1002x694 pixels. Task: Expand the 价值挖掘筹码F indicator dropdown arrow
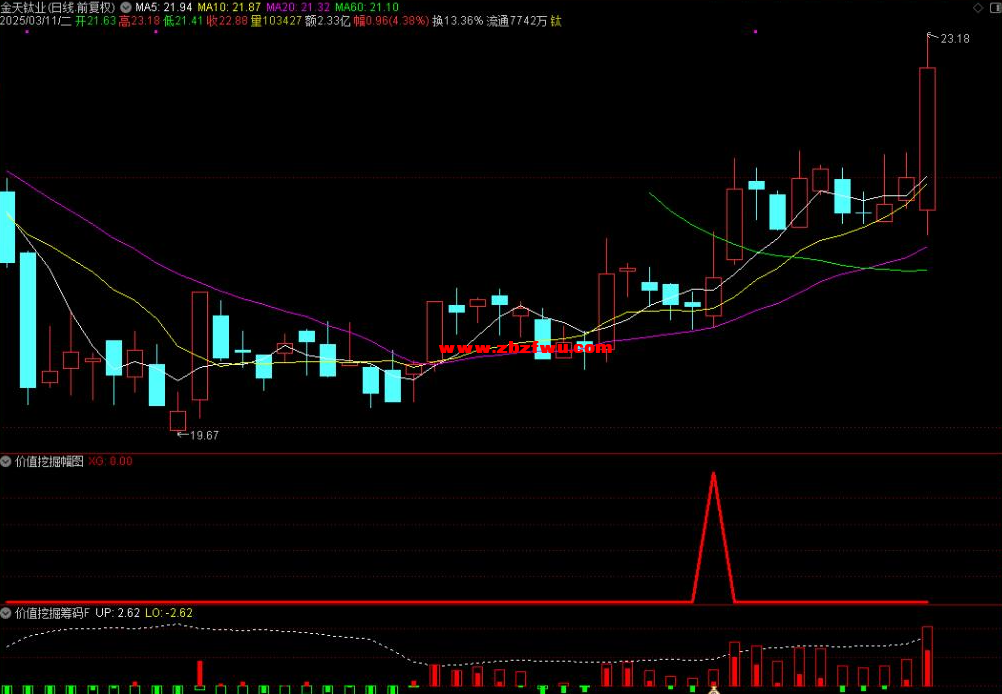(6, 613)
